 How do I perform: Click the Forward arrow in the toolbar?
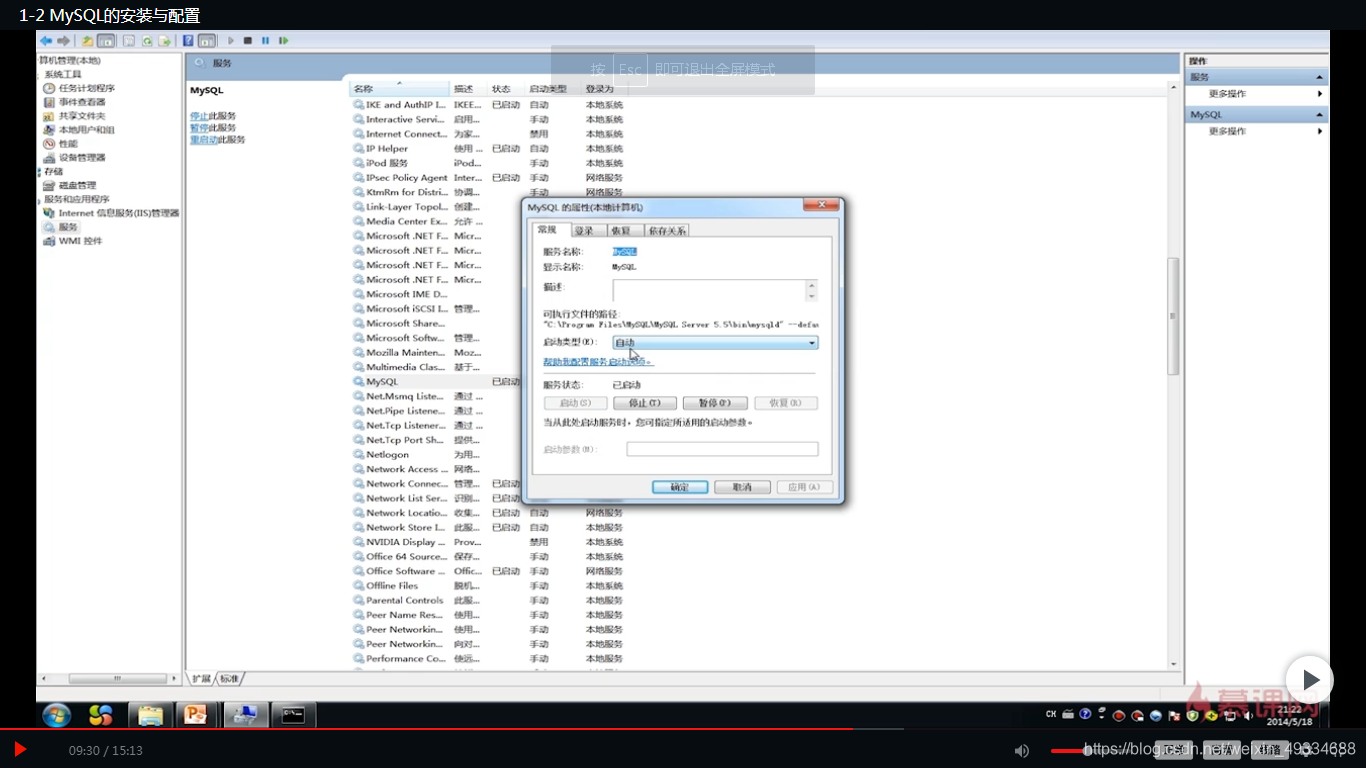coord(63,41)
